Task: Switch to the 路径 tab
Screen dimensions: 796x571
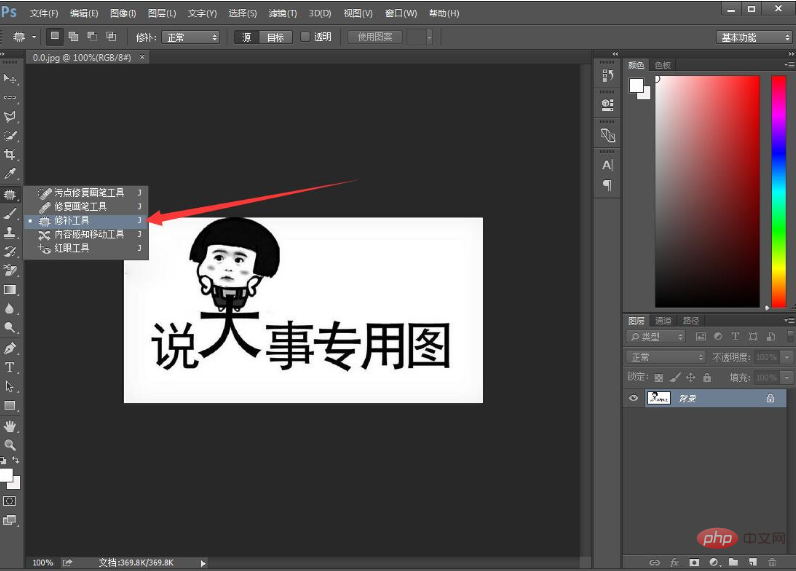Action: click(x=691, y=321)
